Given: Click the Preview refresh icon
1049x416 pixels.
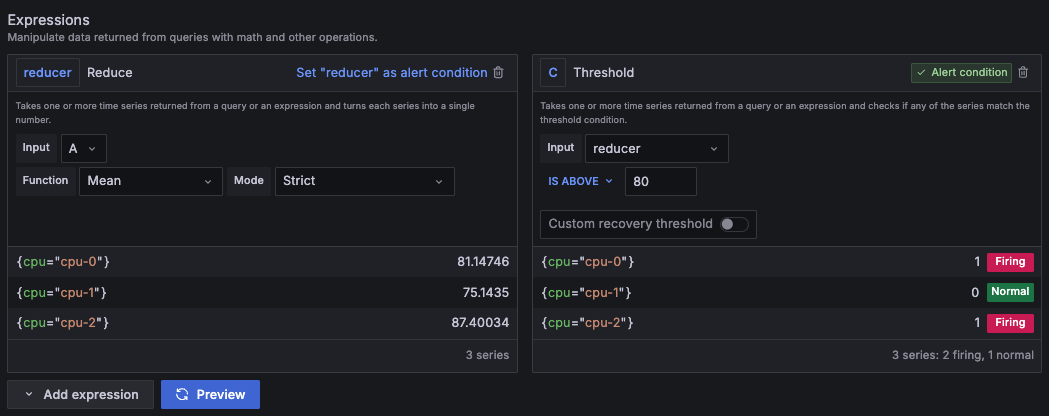Looking at the screenshot, I should [x=182, y=394].
